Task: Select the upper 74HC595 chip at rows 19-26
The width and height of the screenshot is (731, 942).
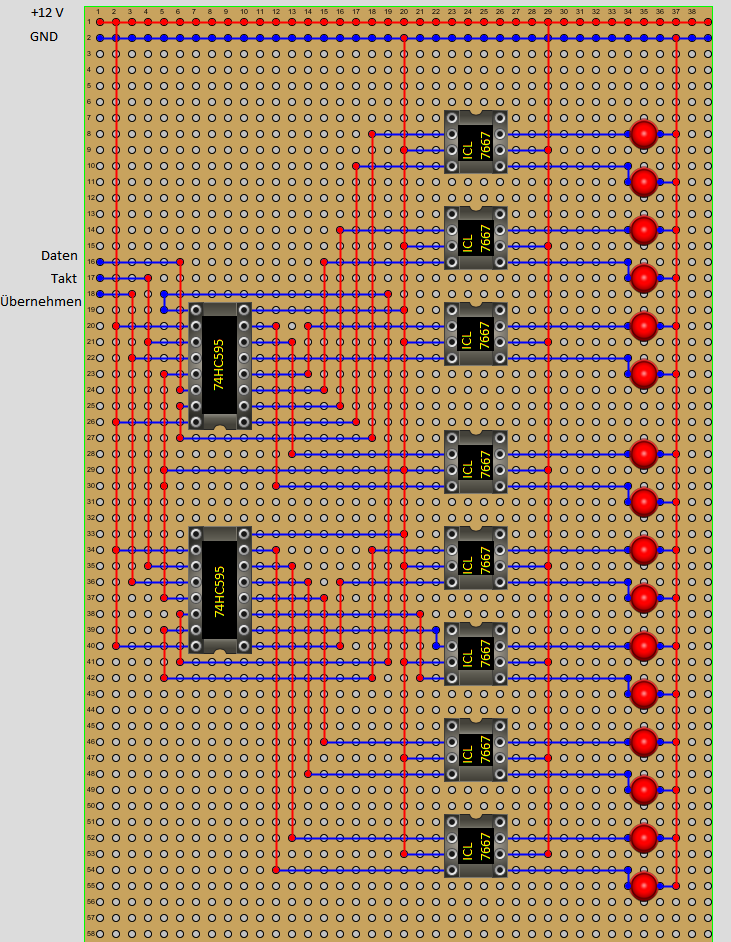Action: (220, 366)
